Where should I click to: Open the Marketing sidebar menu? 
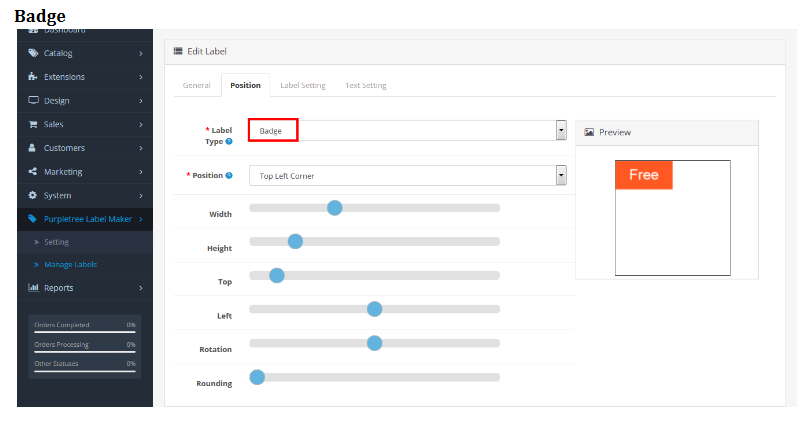pos(85,172)
